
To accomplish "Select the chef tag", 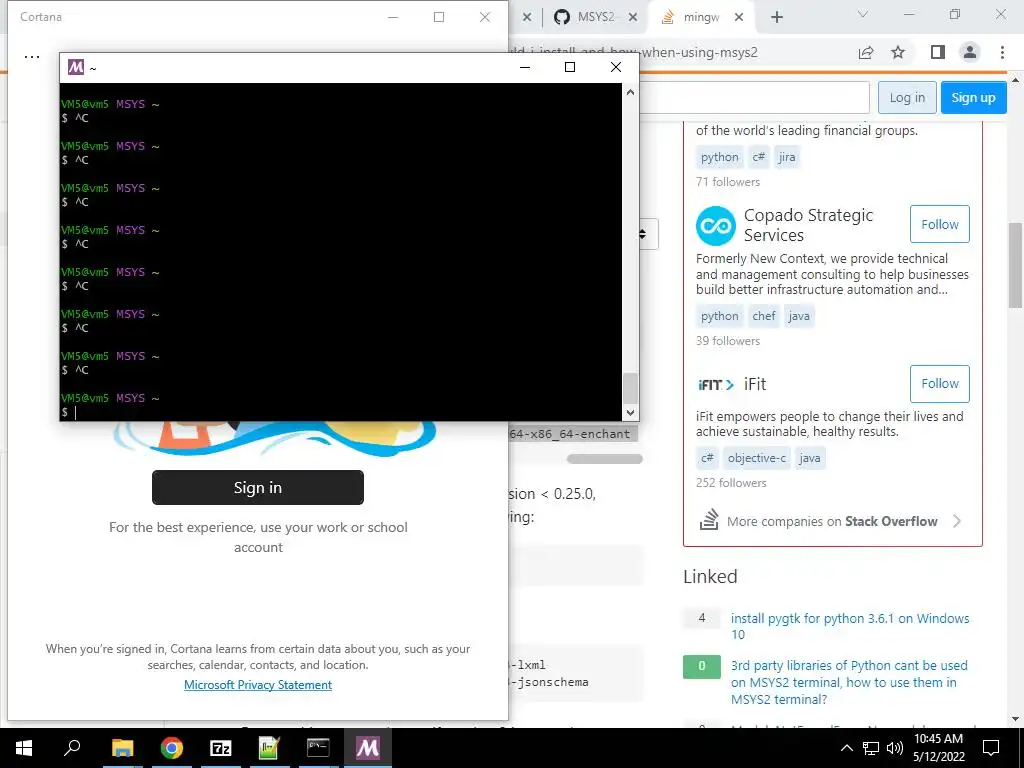I will pos(763,316).
